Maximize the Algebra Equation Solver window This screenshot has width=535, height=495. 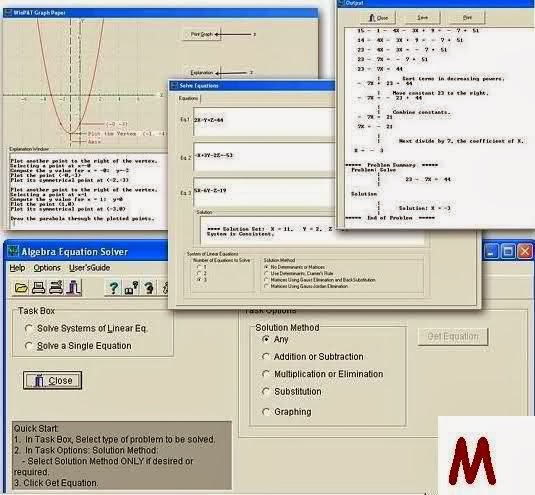coord(508,252)
